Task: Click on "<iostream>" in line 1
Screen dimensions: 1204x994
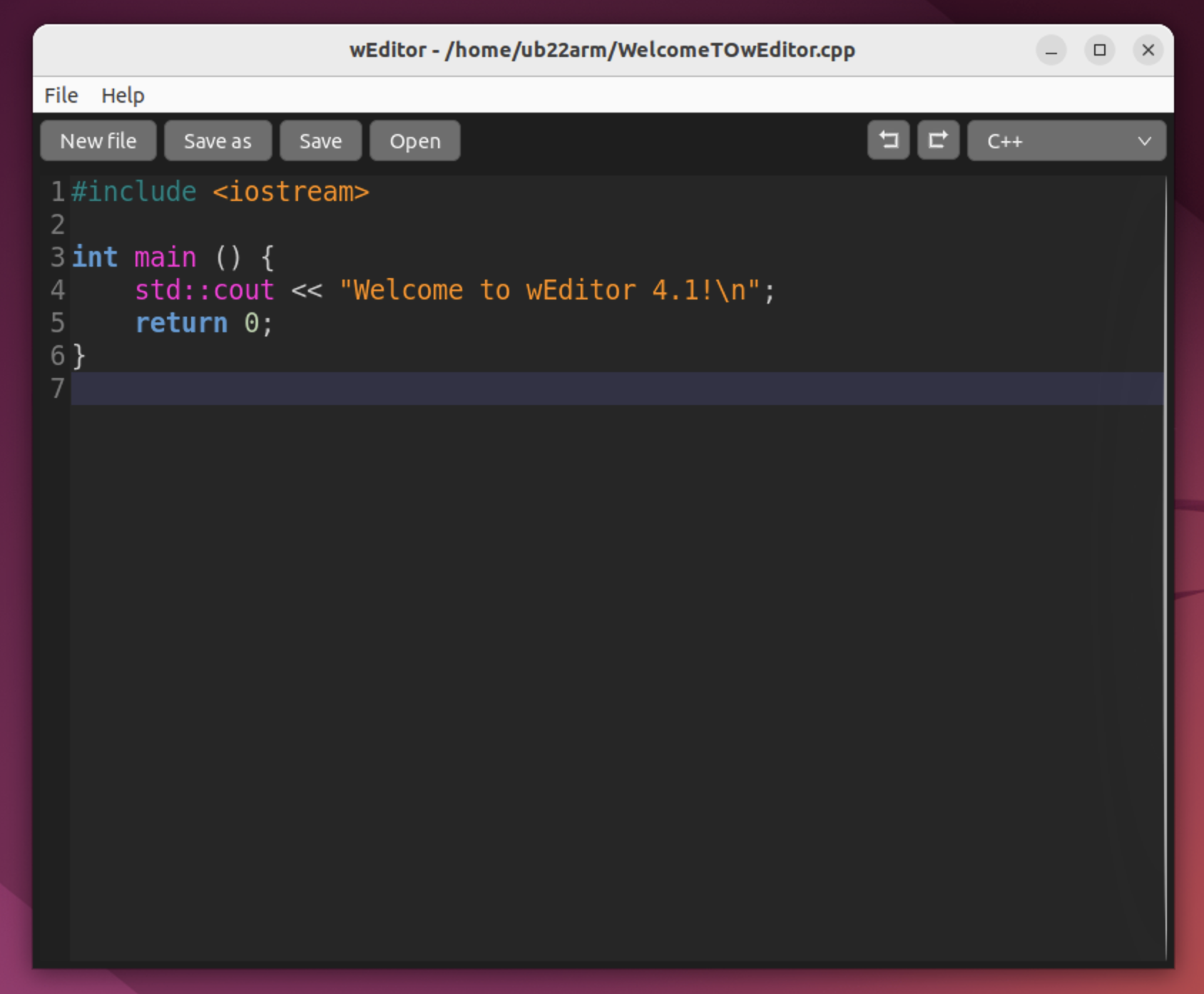Action: pyautogui.click(x=291, y=192)
